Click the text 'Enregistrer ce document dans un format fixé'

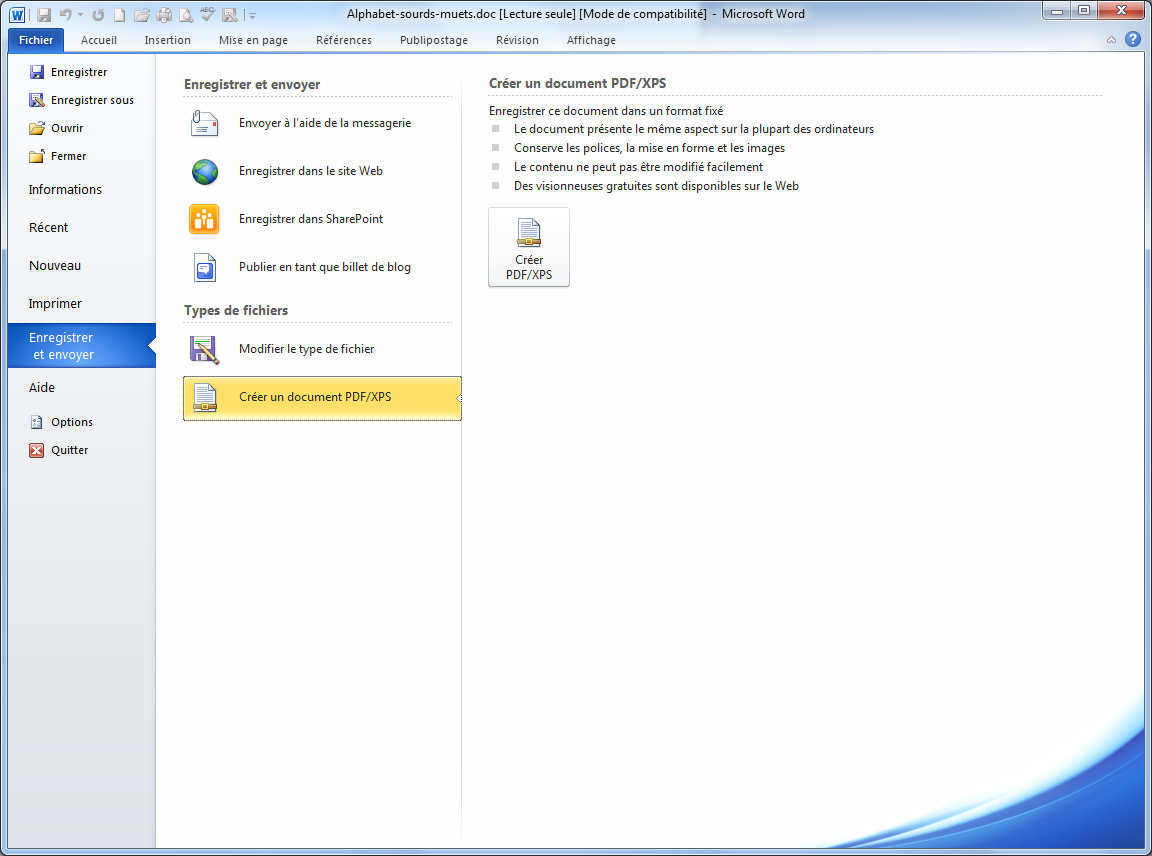(606, 111)
